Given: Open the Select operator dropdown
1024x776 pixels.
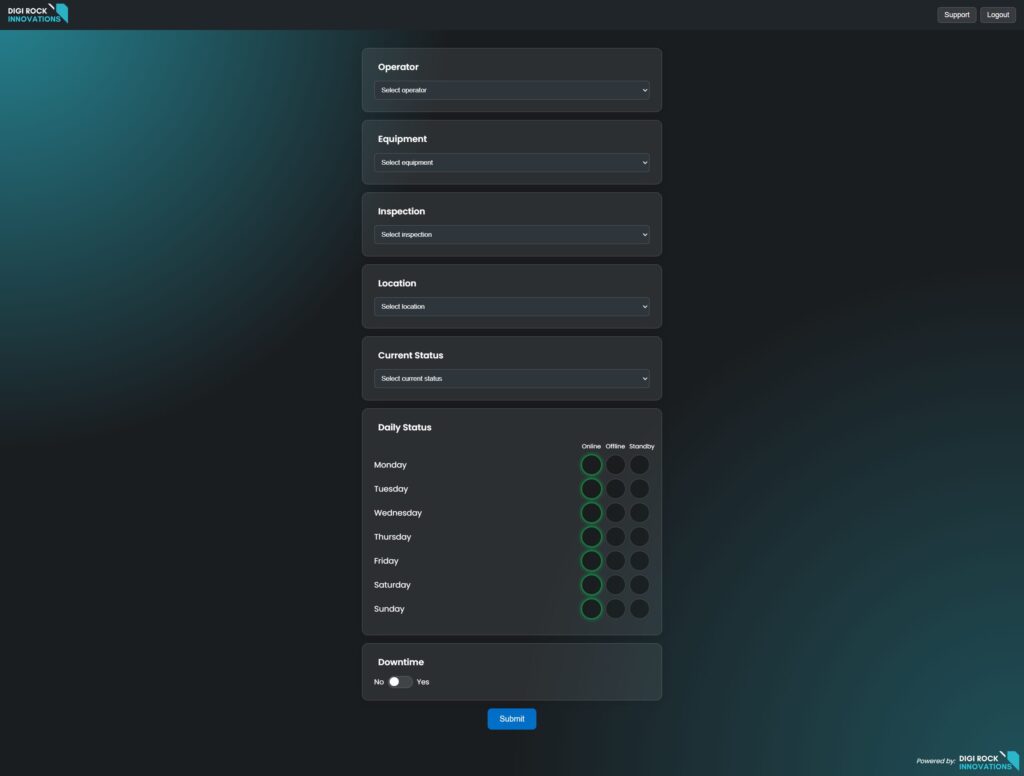Looking at the screenshot, I should (x=511, y=90).
